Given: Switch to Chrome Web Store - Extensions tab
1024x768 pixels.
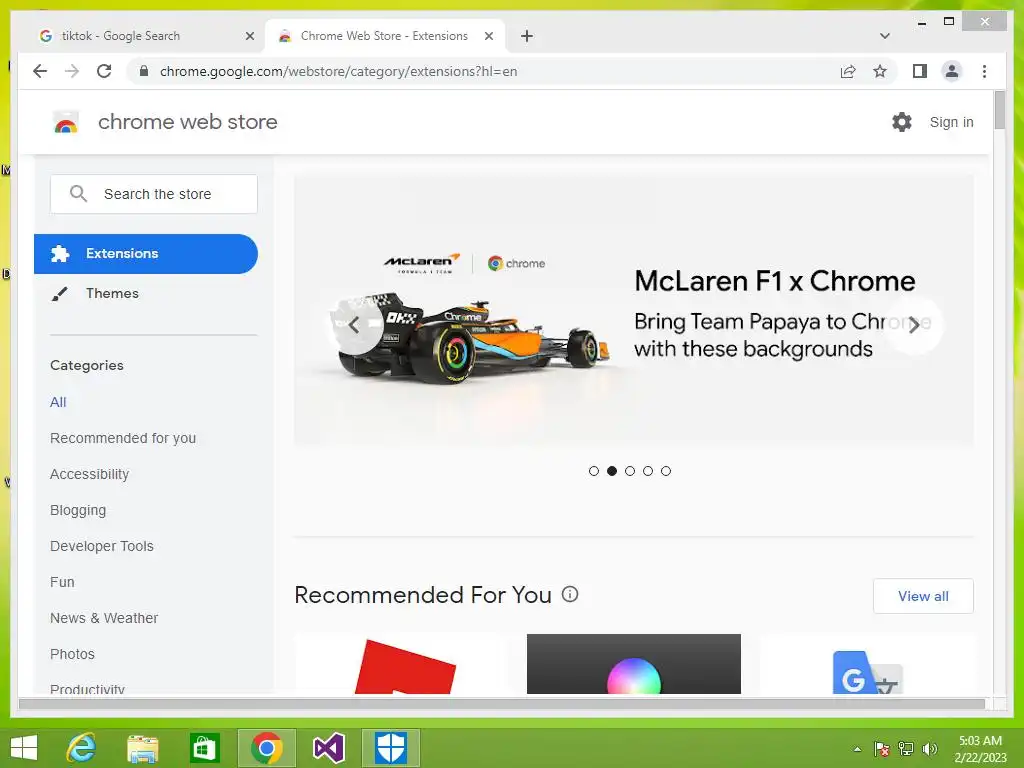Looking at the screenshot, I should pyautogui.click(x=384, y=36).
